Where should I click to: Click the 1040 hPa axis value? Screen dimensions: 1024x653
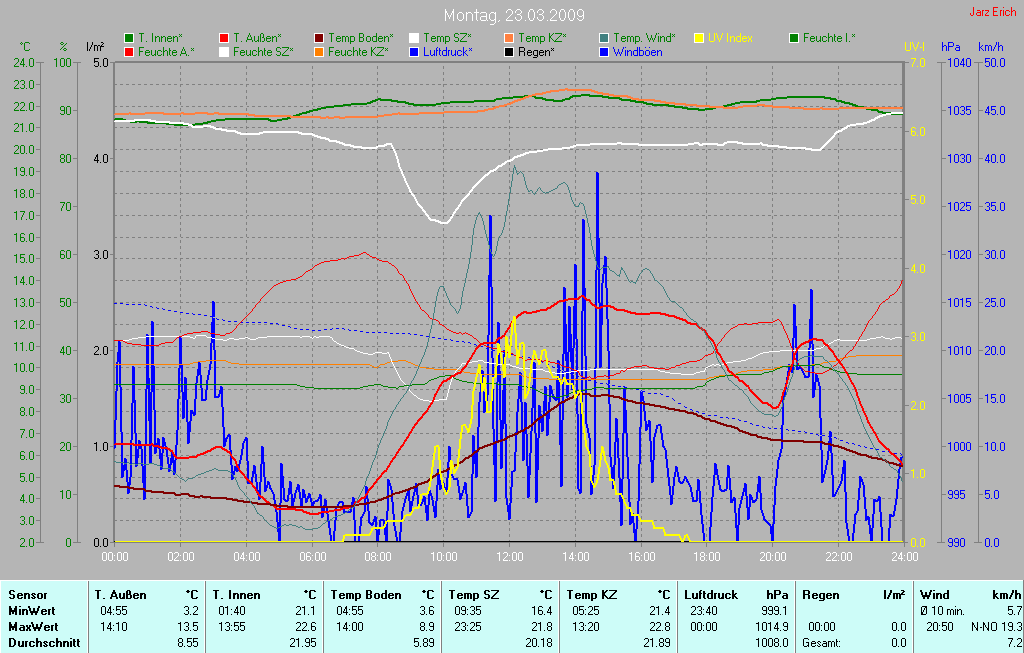point(959,63)
